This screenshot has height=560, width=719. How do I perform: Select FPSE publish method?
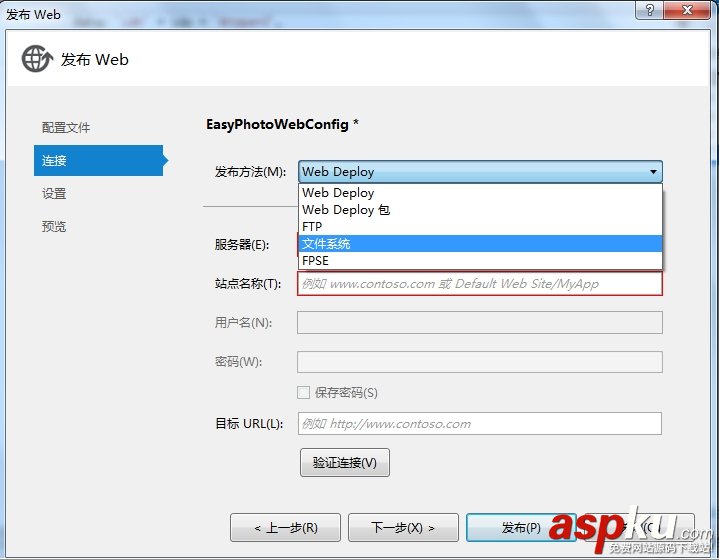[x=480, y=261]
